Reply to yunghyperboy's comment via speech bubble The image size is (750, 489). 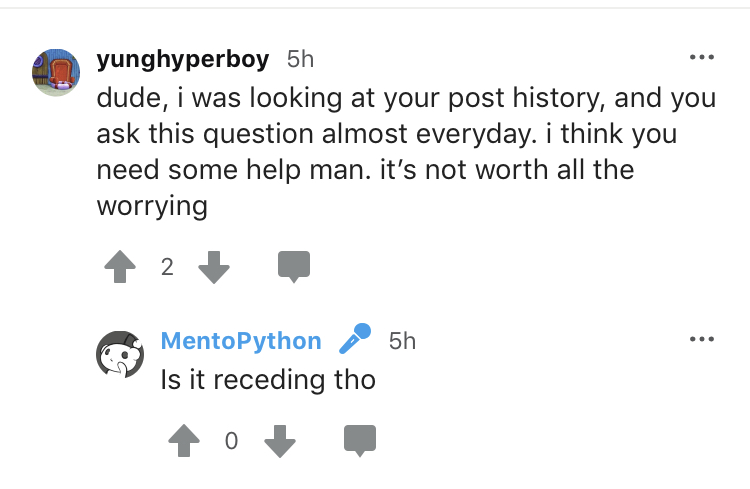point(294,266)
